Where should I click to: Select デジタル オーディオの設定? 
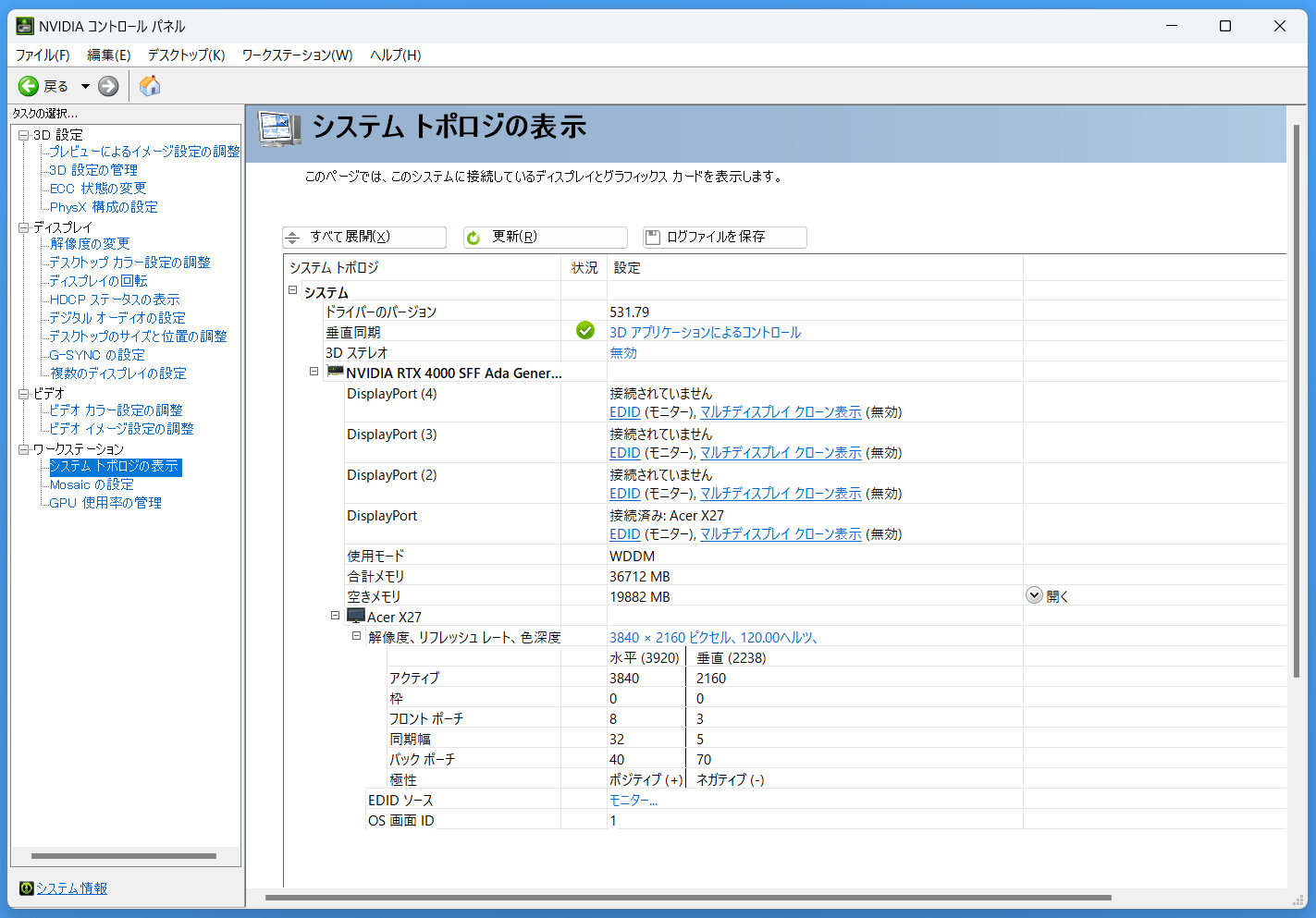click(117, 318)
